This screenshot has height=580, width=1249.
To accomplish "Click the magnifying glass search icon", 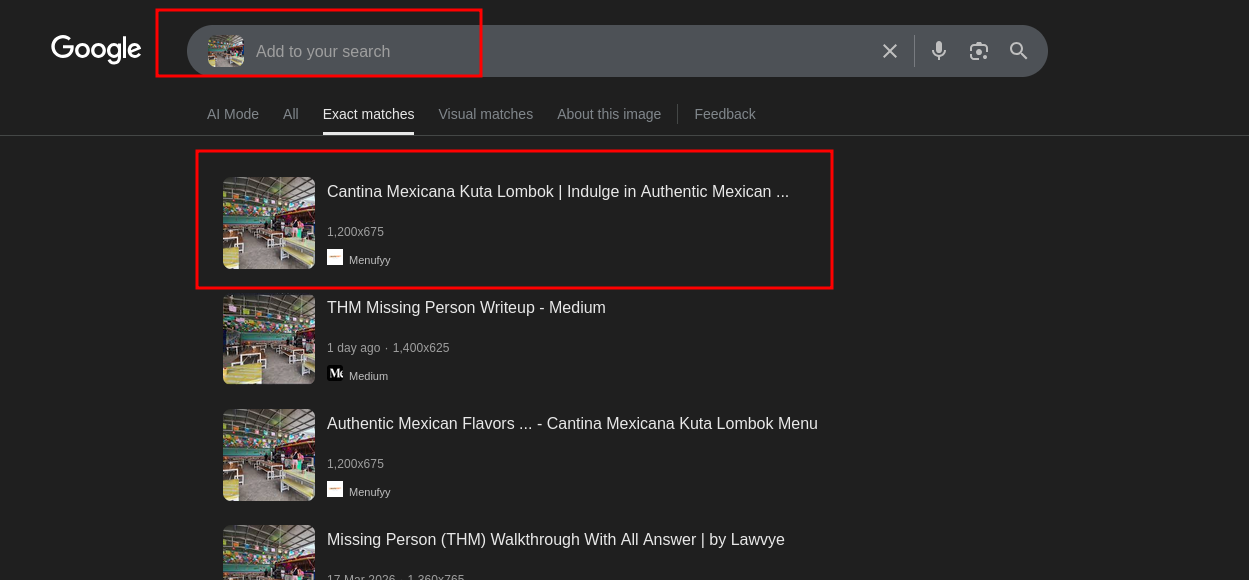I will click(1018, 51).
